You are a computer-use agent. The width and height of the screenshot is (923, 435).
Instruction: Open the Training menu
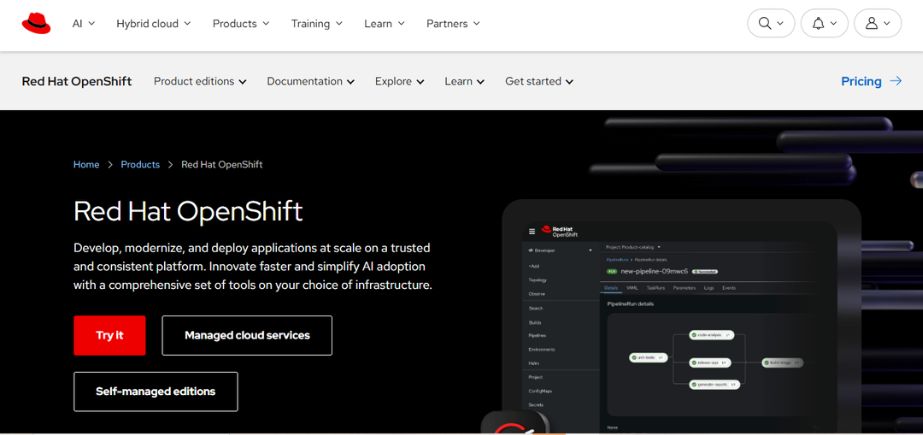click(x=316, y=23)
